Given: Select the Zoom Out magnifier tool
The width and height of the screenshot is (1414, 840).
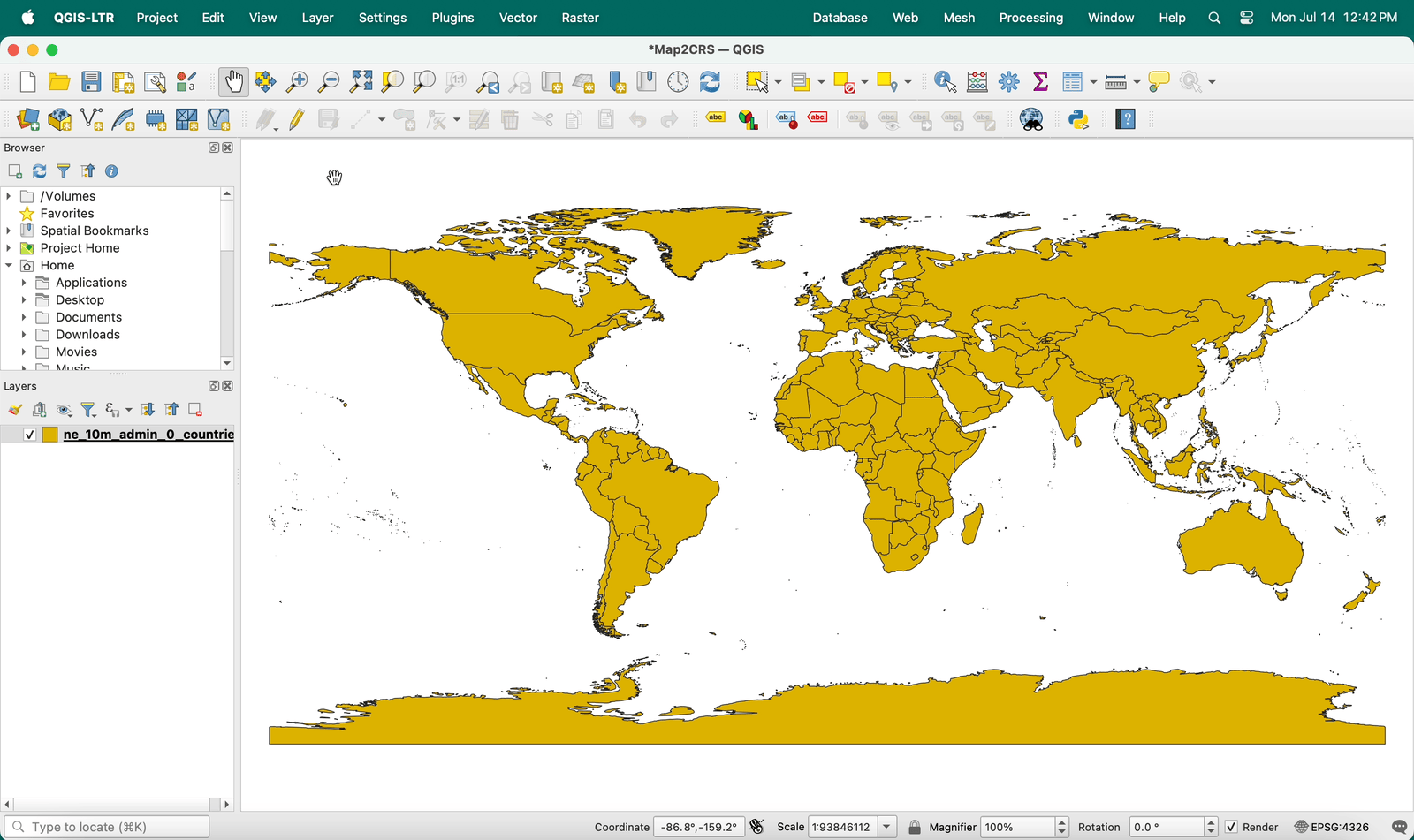Looking at the screenshot, I should coord(329,82).
